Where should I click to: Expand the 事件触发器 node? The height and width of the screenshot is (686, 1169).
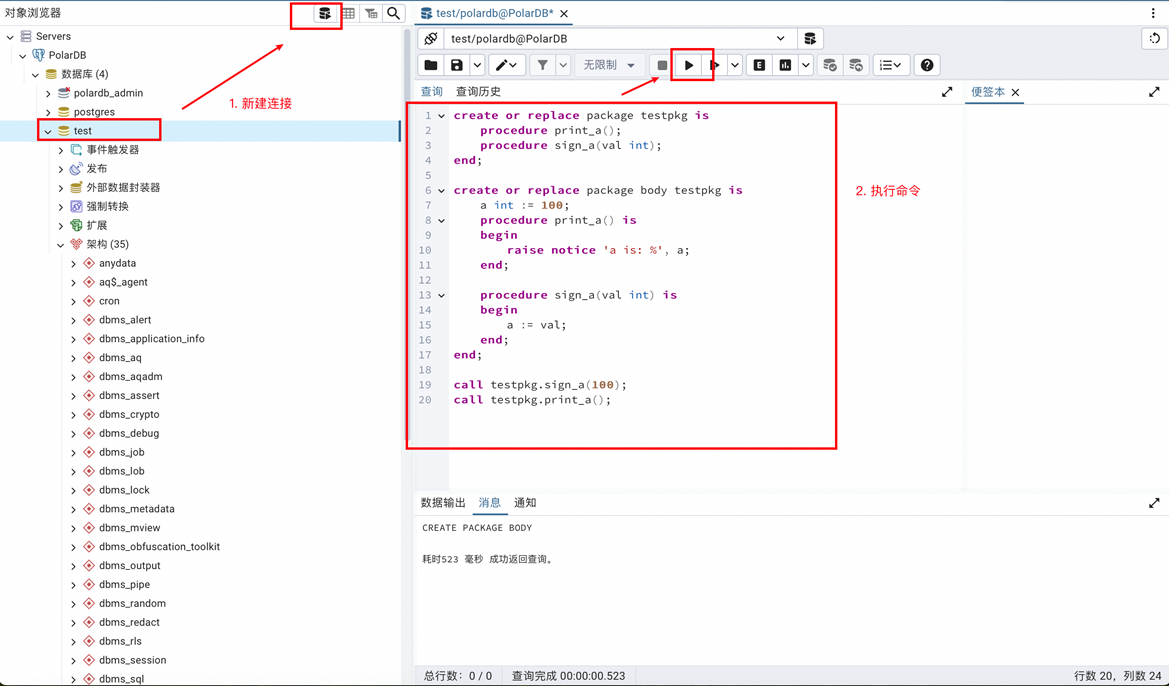tap(61, 150)
